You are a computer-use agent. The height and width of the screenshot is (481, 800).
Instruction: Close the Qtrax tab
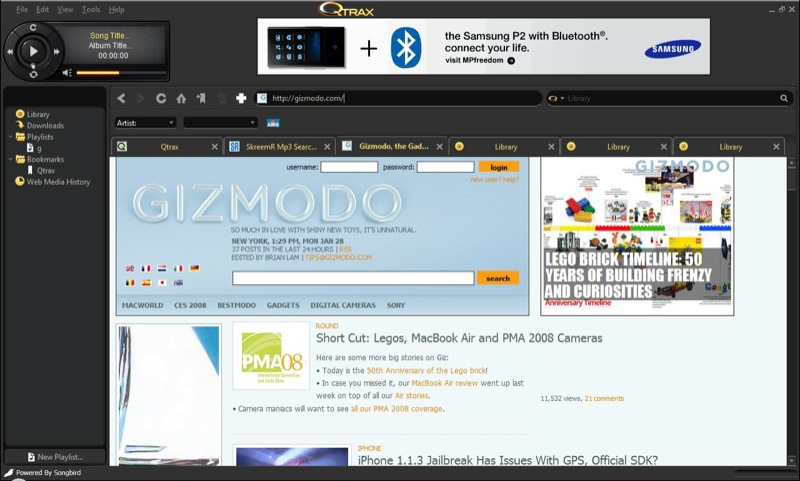pos(215,147)
